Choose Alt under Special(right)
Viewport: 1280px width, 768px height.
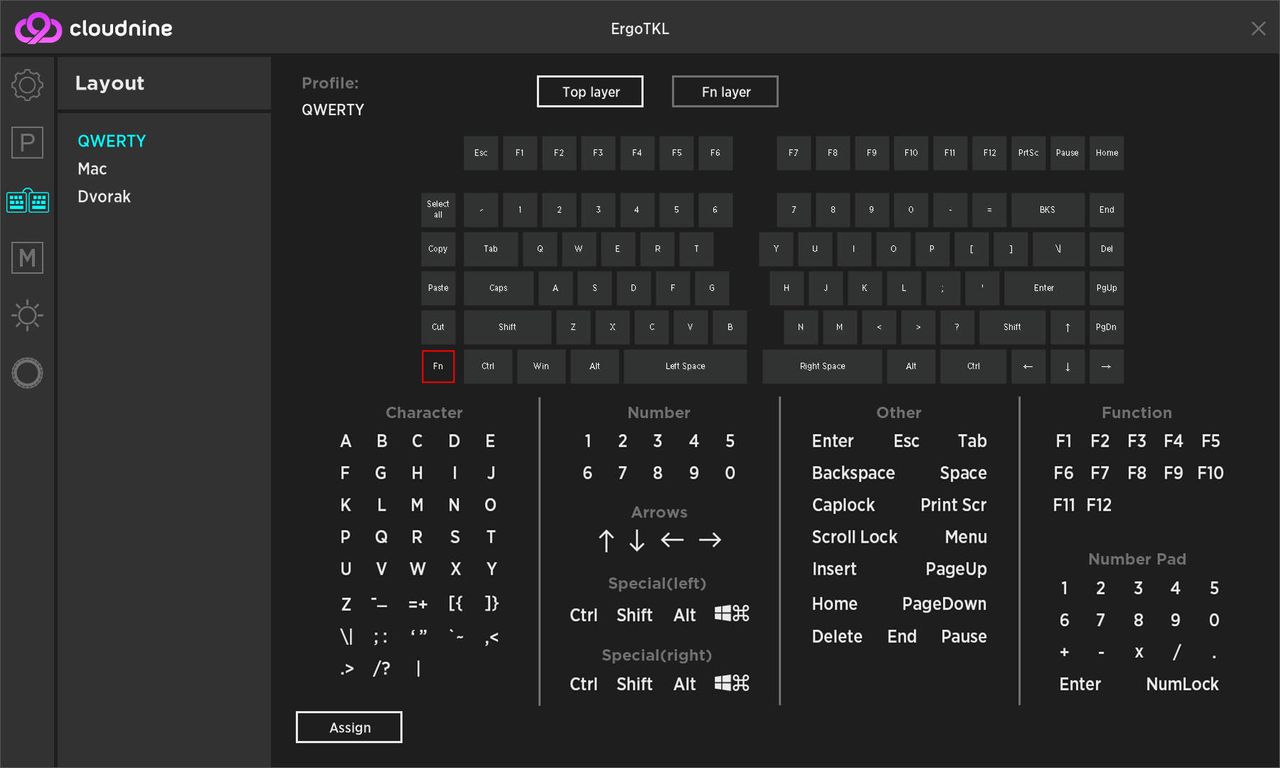coord(685,684)
